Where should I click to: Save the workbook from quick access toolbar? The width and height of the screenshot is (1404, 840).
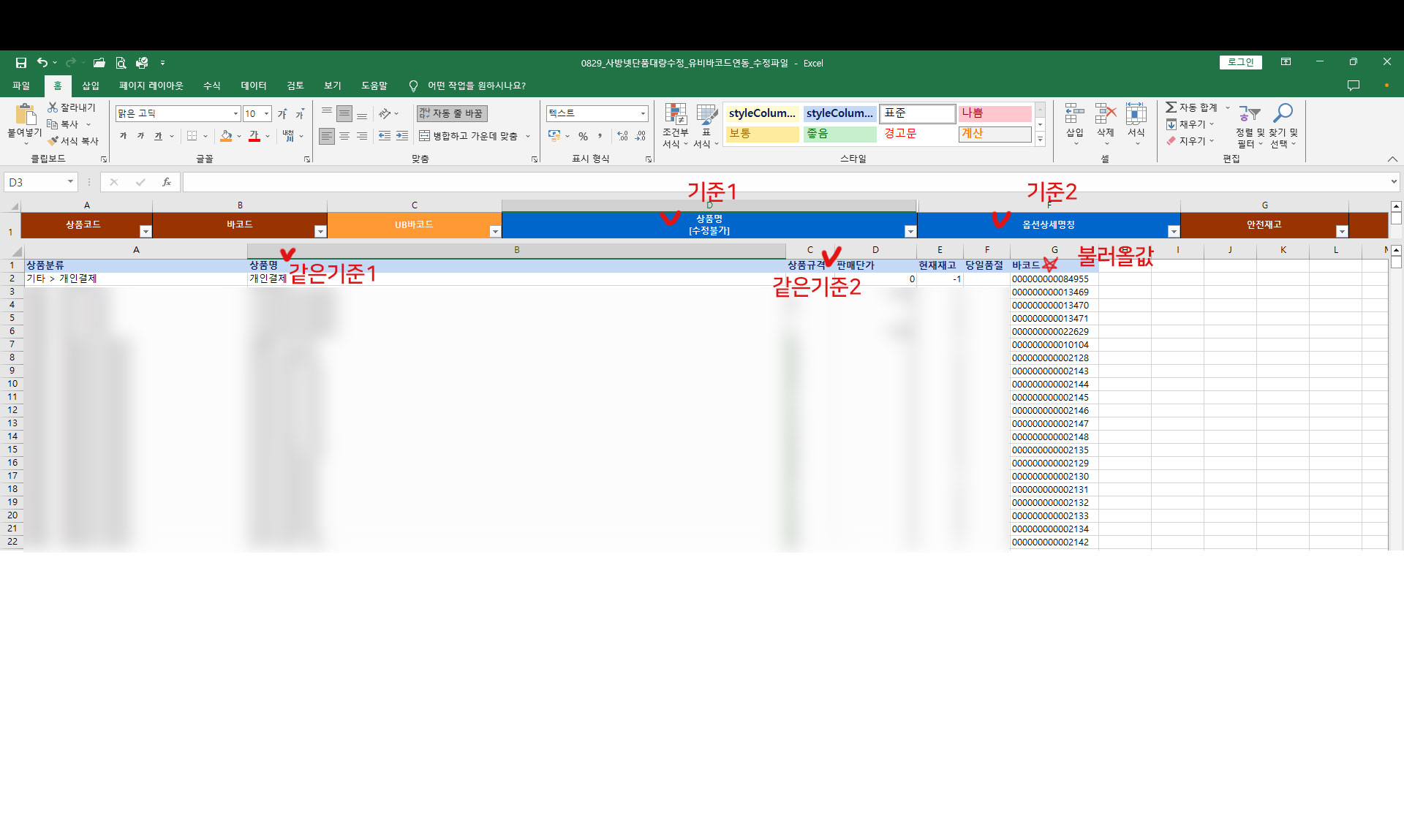tap(20, 63)
